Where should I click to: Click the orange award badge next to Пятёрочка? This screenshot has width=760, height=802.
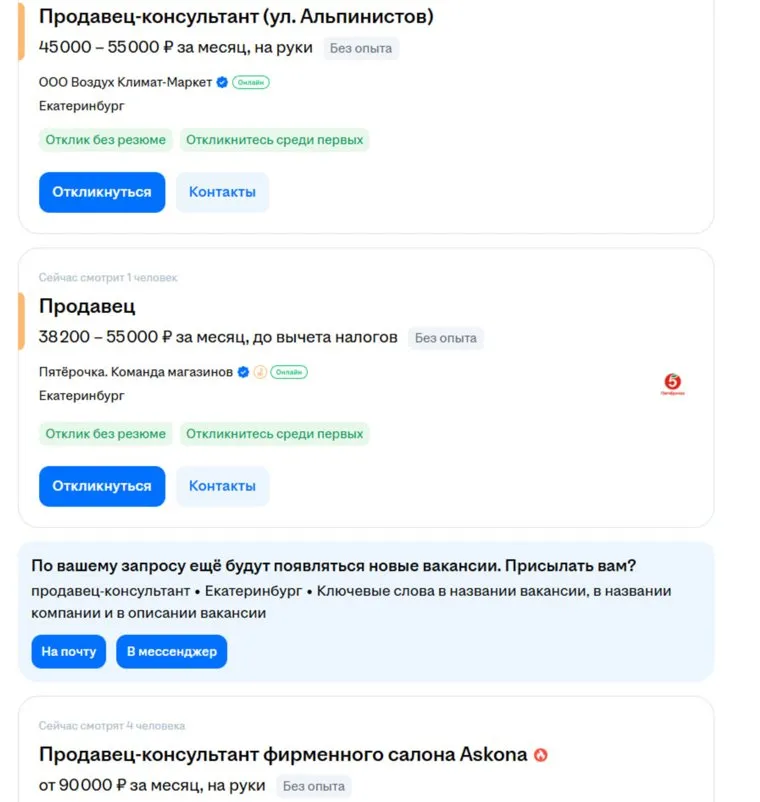[x=260, y=372]
